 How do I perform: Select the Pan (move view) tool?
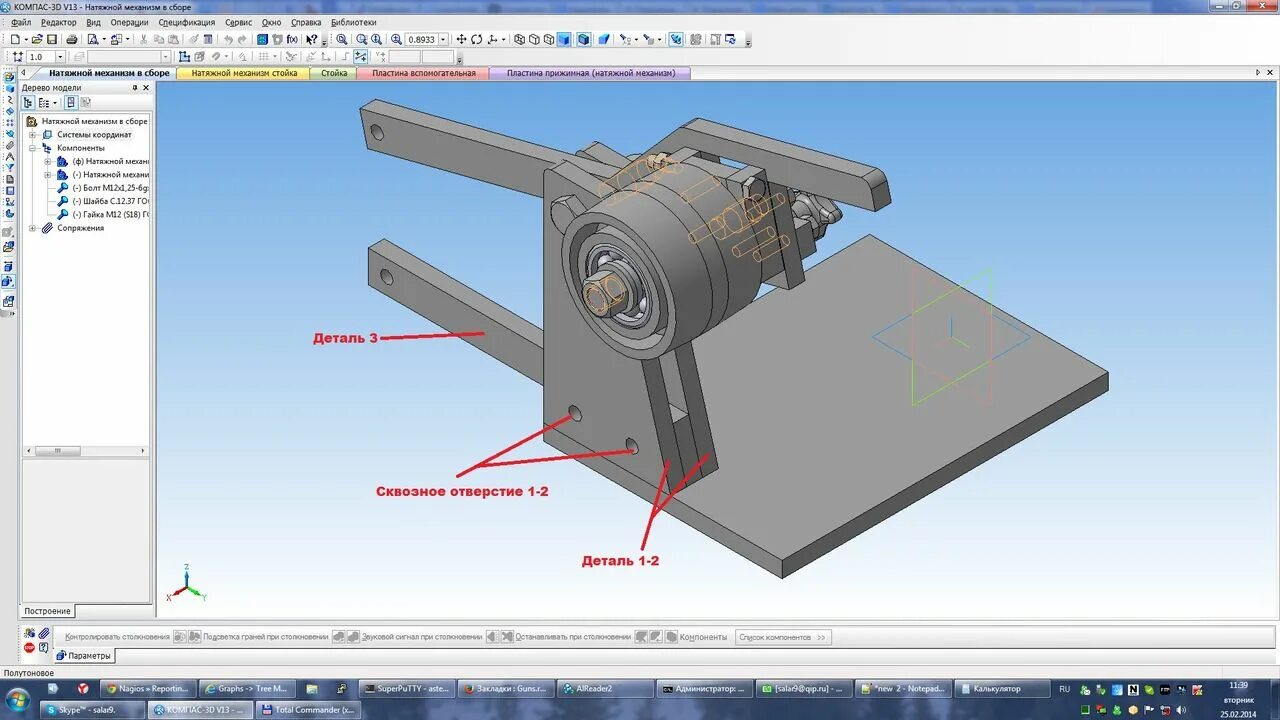click(461, 39)
